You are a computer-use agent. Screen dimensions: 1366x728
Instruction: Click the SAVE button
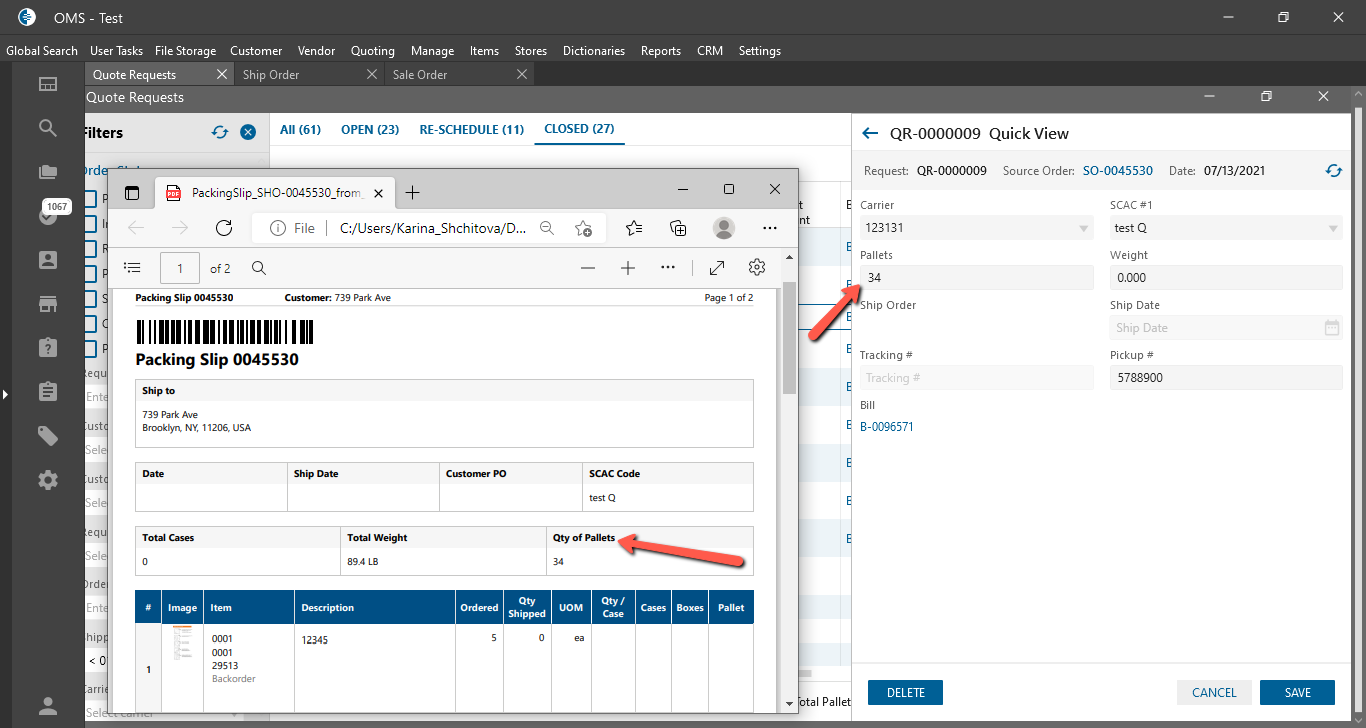pyautogui.click(x=1297, y=692)
